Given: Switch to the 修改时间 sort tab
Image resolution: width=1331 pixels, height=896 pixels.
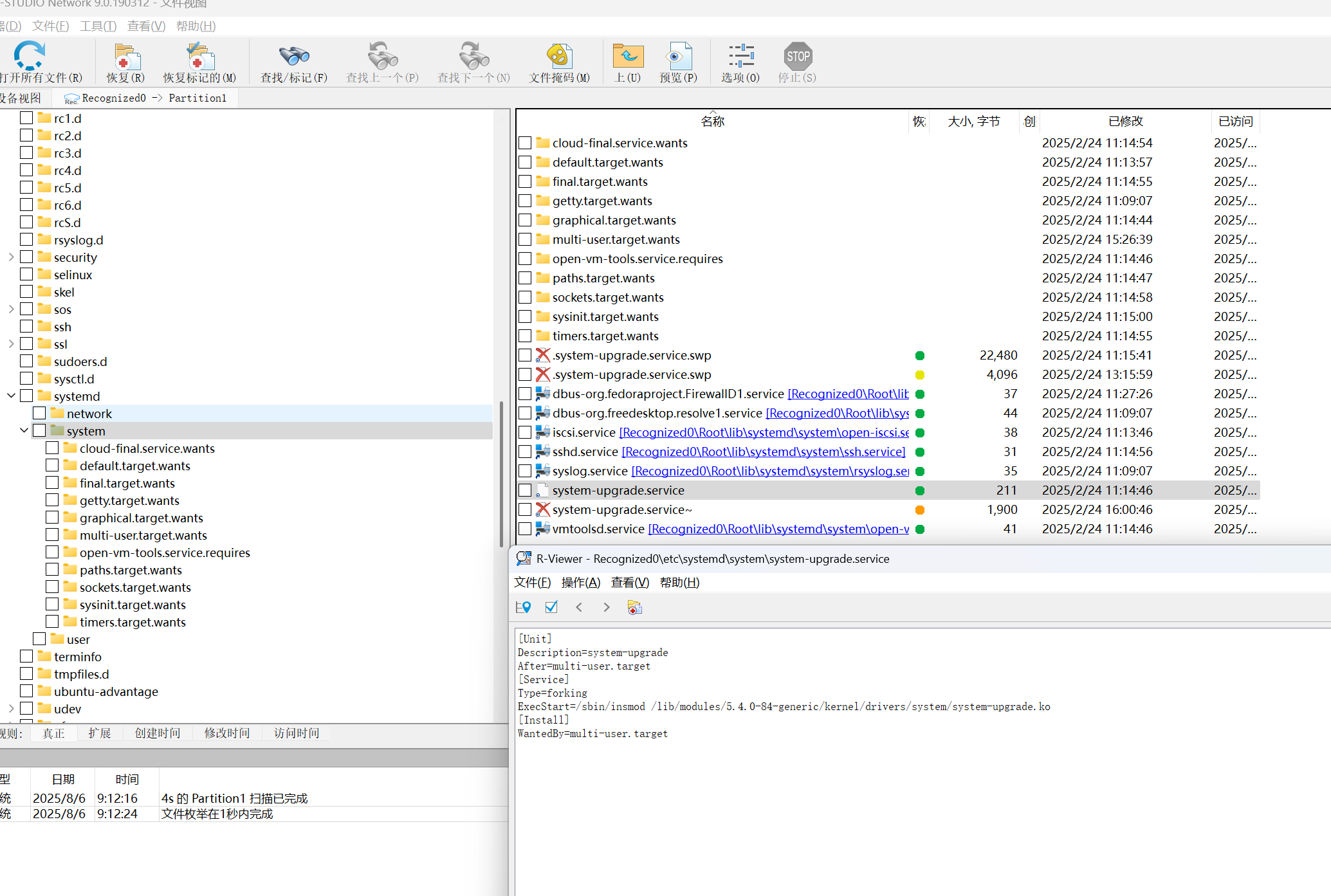Looking at the screenshot, I should pyautogui.click(x=227, y=733).
